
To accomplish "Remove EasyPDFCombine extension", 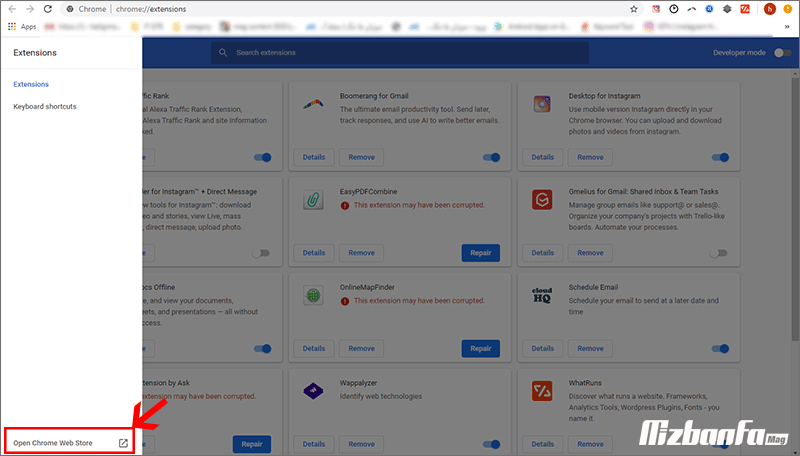I will tap(361, 253).
